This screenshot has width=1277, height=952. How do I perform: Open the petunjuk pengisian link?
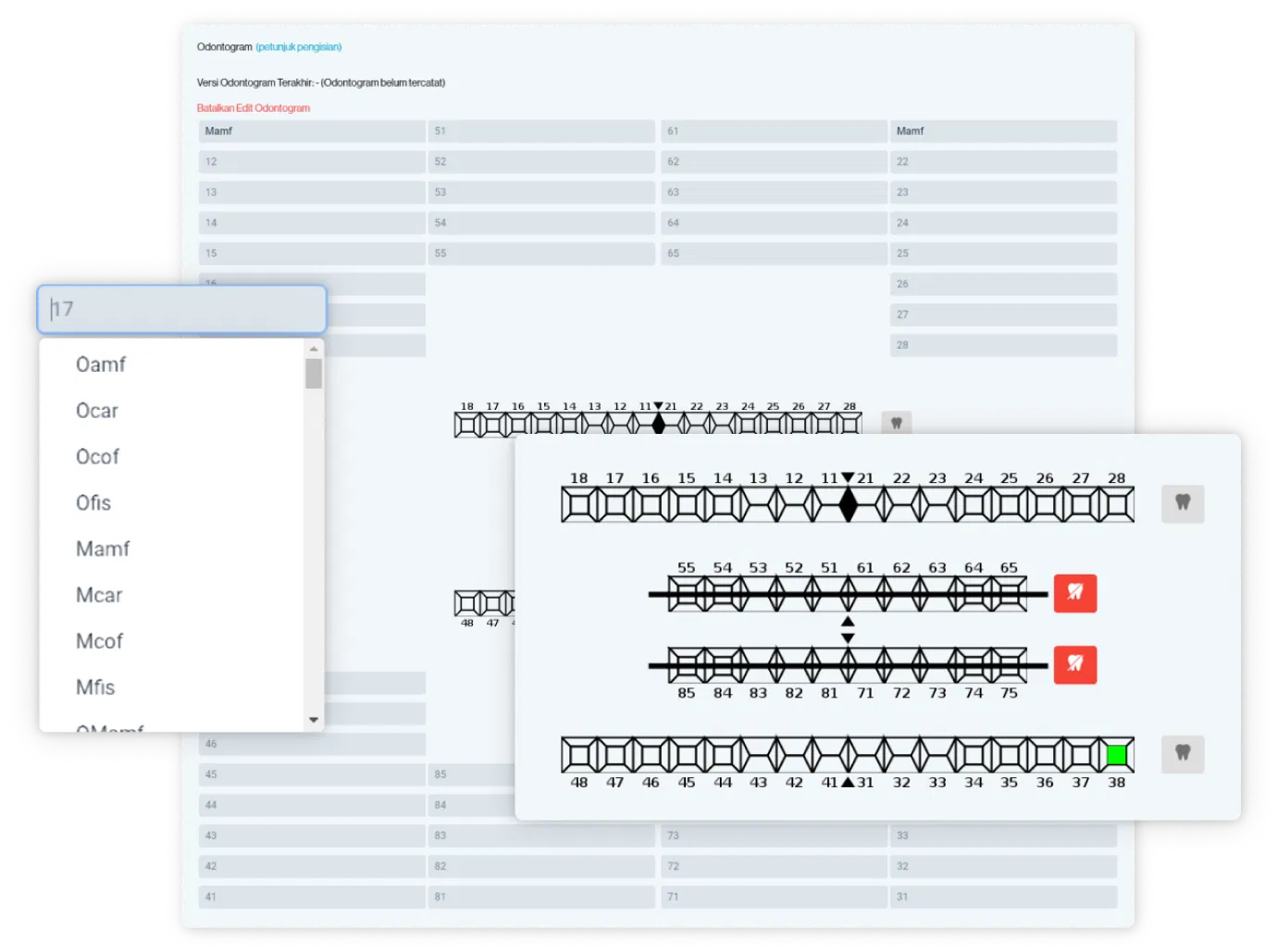tap(299, 47)
